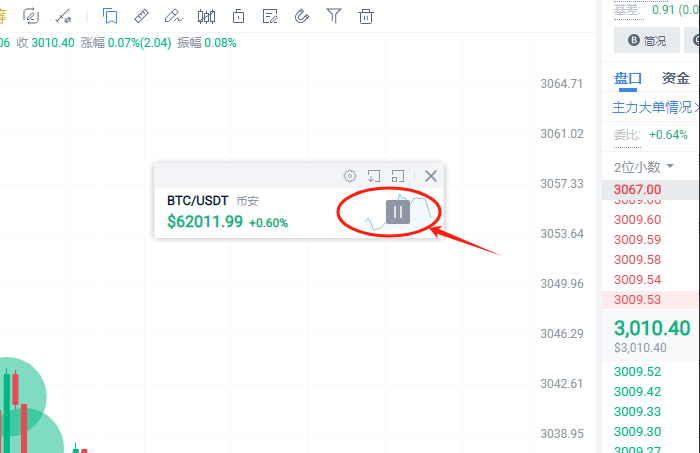Viewport: 700px width, 453px height.
Task: Close the BTC/USDT floating widget
Action: pos(431,176)
